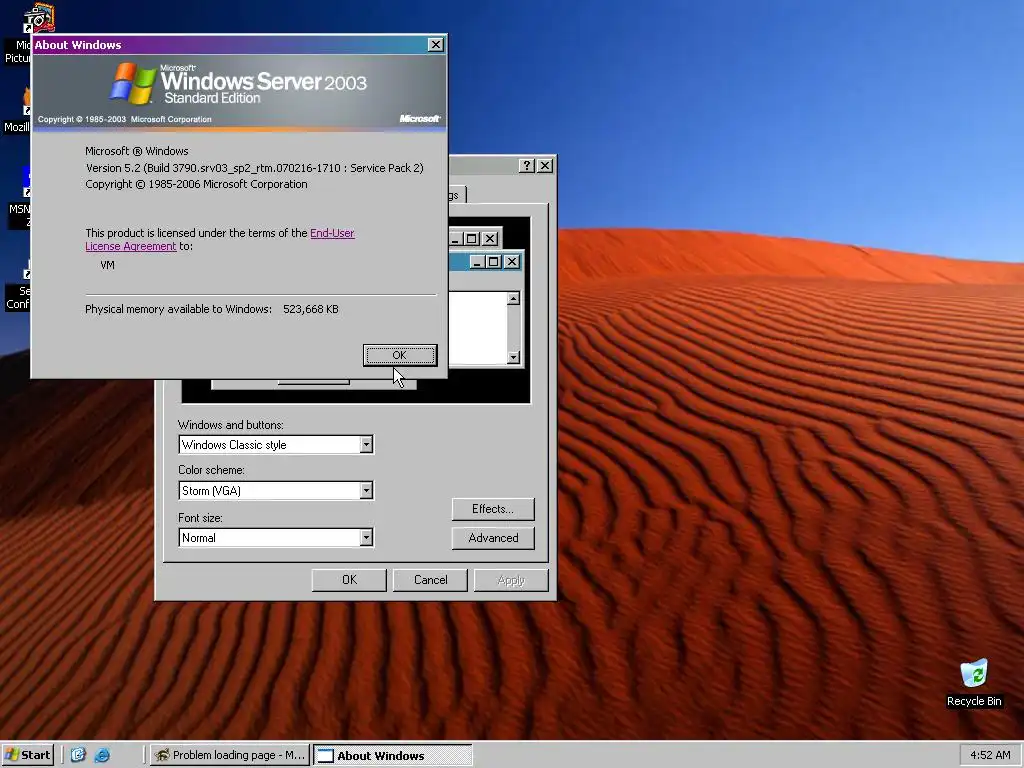Cancel the Display Properties dialog
1024x768 pixels.
coord(430,580)
